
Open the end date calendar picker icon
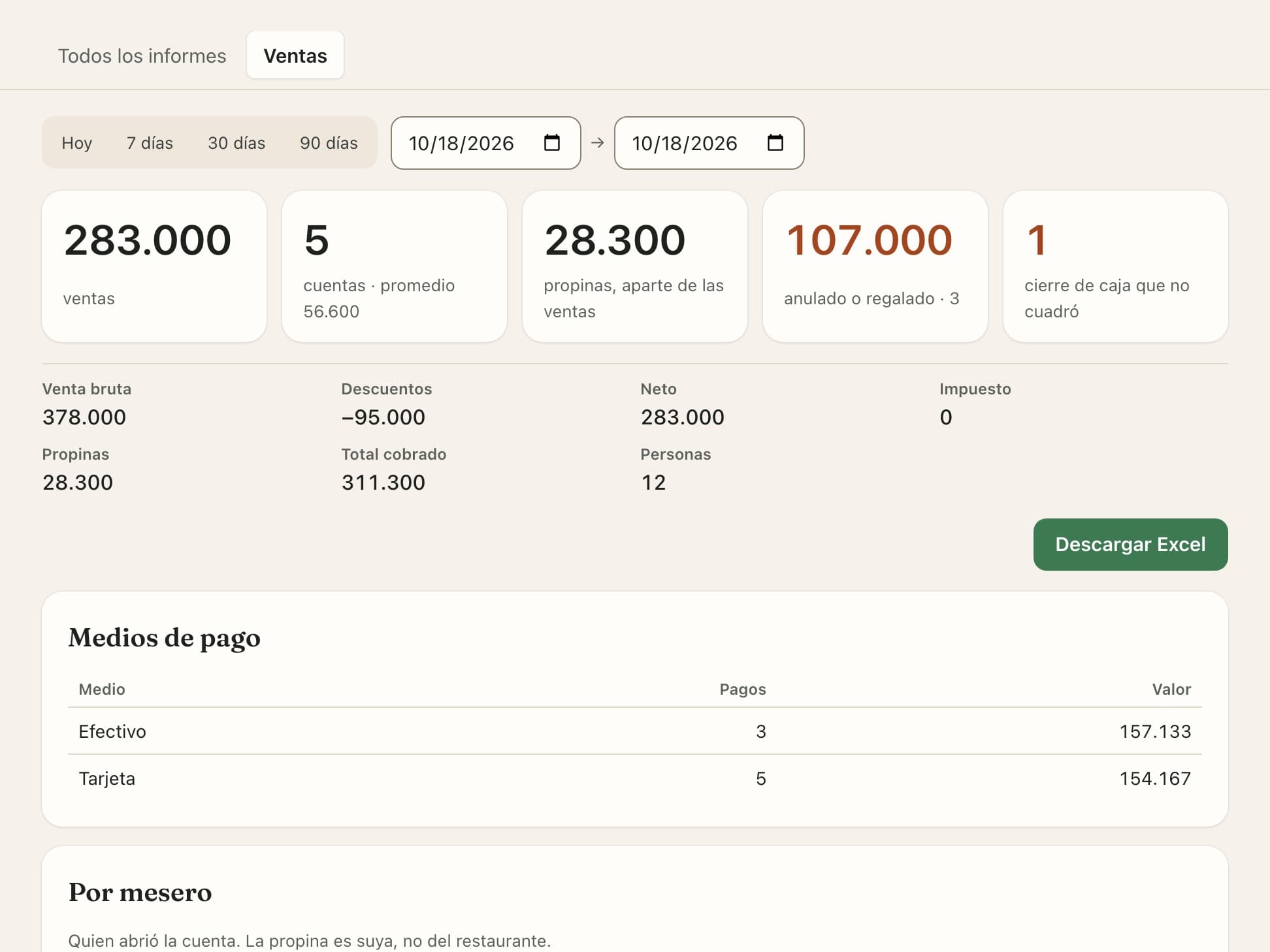[775, 142]
